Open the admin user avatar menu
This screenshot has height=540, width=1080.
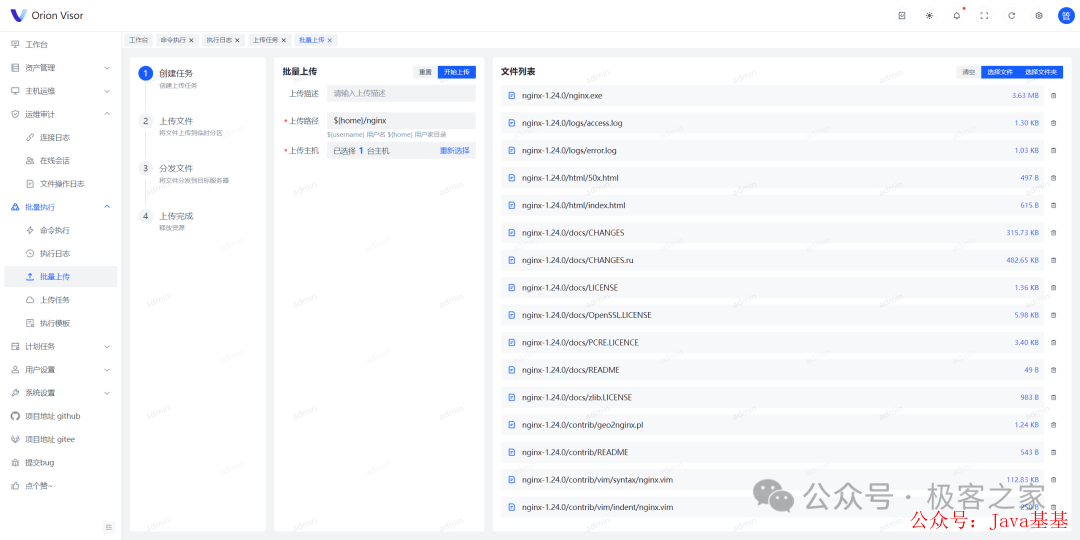[1066, 16]
